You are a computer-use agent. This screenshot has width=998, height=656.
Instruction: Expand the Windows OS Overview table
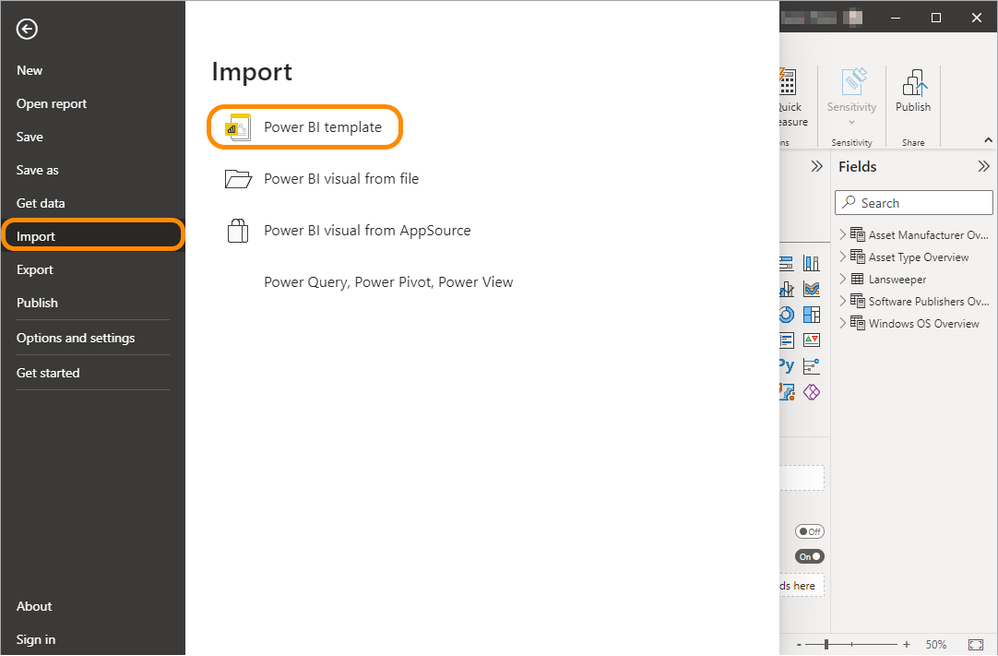point(843,323)
